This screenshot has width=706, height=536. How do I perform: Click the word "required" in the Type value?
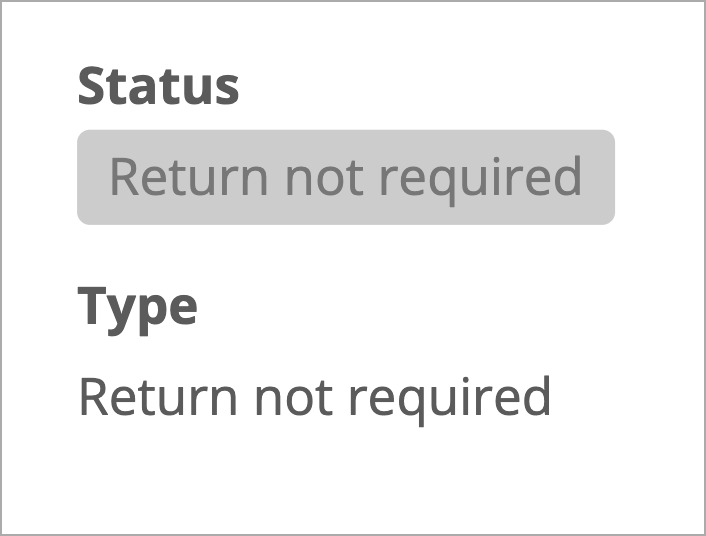pos(450,401)
